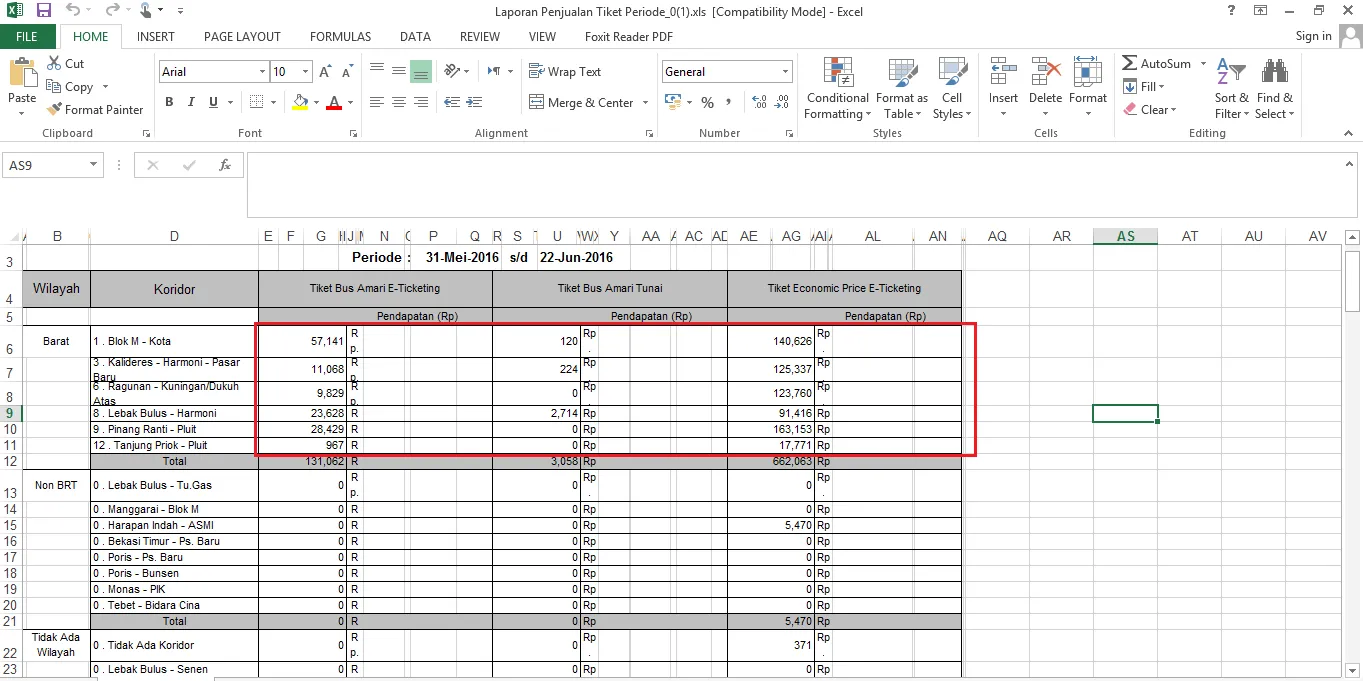Align cell text to the right

(x=420, y=102)
